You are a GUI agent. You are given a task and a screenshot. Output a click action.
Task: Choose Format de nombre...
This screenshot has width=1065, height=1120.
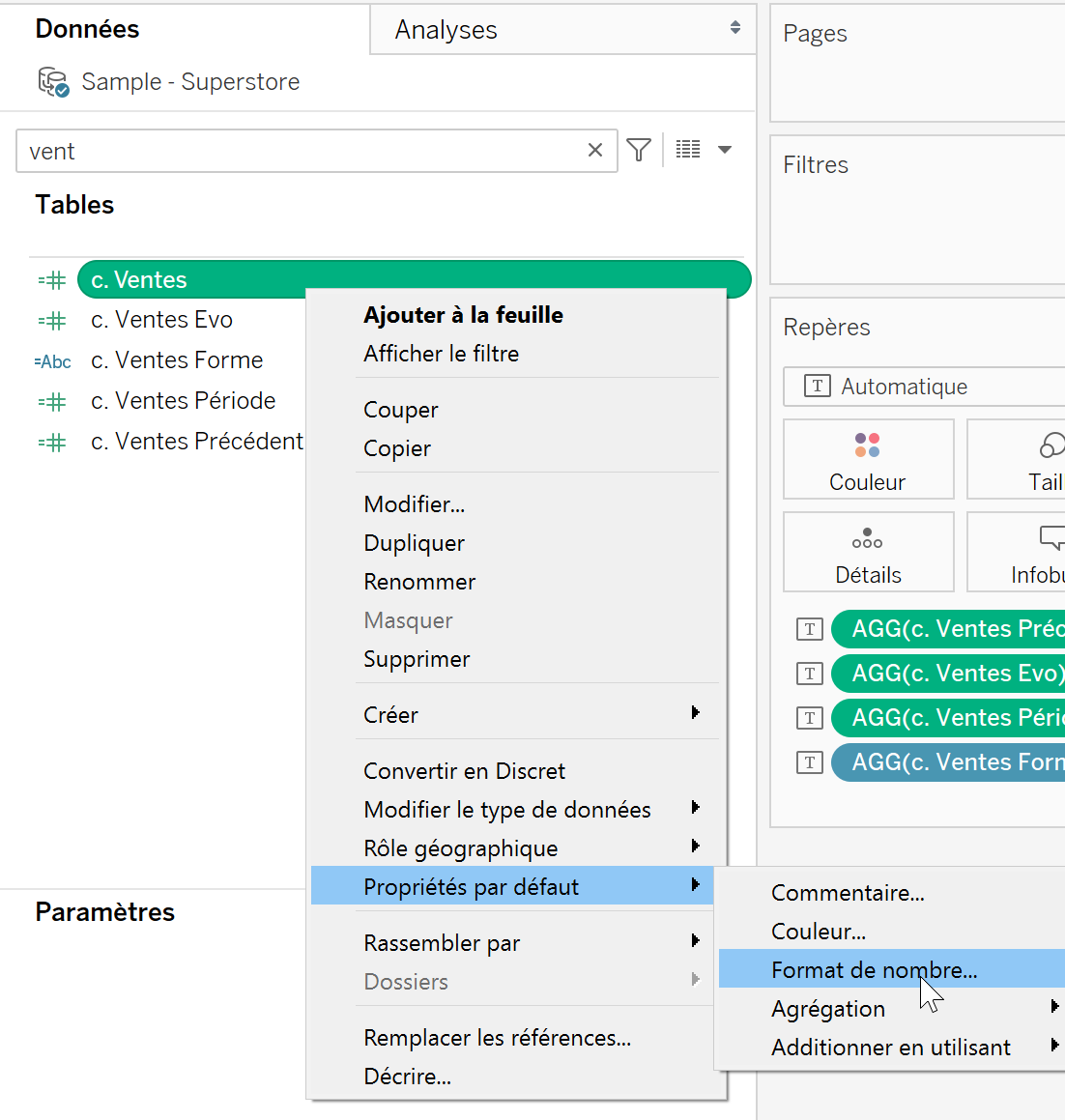(891, 970)
